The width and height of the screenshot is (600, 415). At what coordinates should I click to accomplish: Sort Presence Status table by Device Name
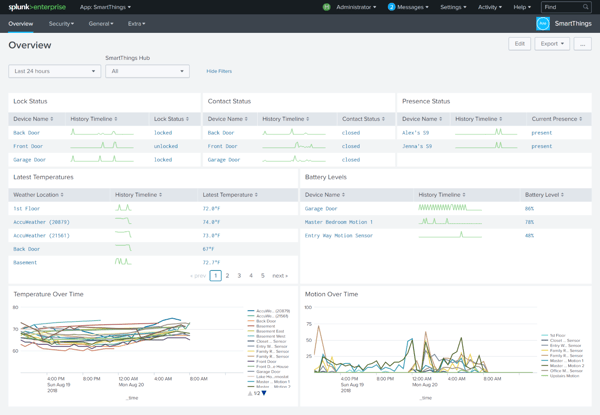point(422,119)
